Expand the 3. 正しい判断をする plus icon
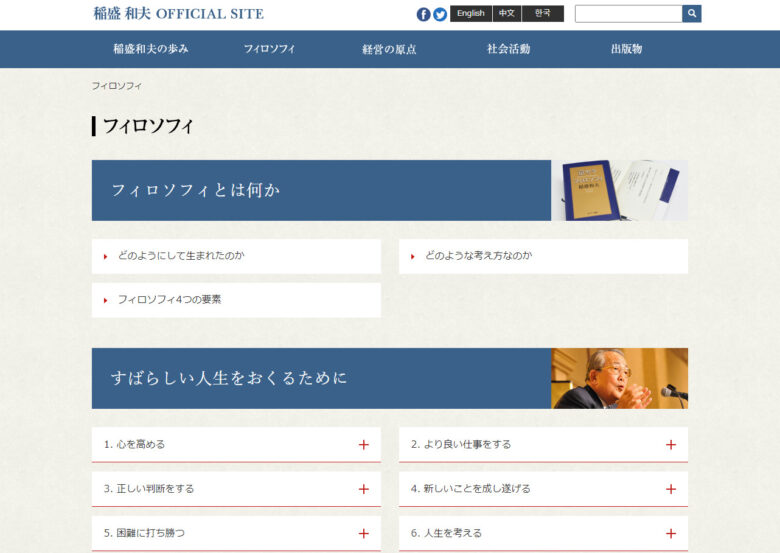 [364, 489]
